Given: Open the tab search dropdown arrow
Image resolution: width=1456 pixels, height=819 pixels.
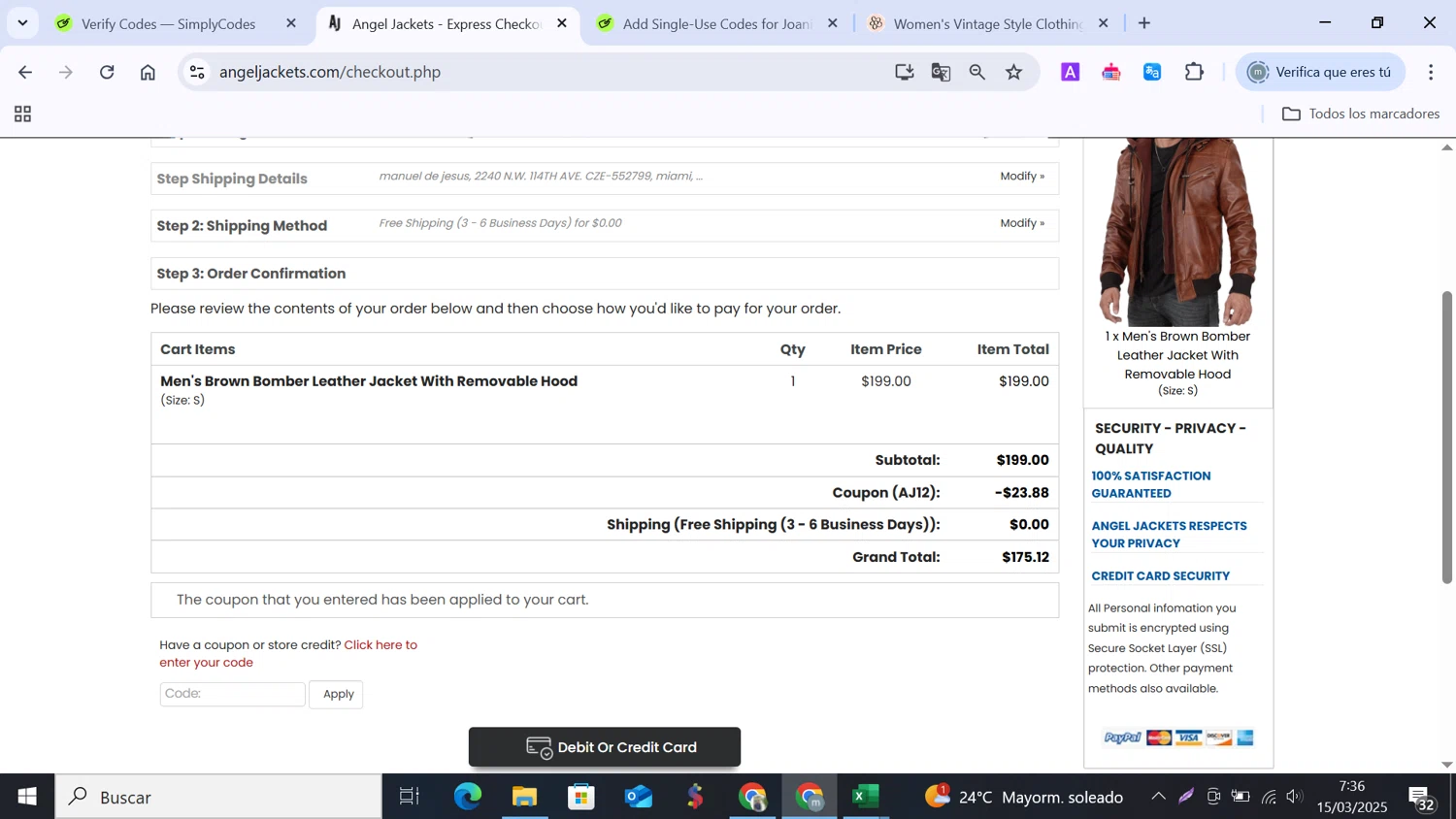Looking at the screenshot, I should (x=22, y=22).
